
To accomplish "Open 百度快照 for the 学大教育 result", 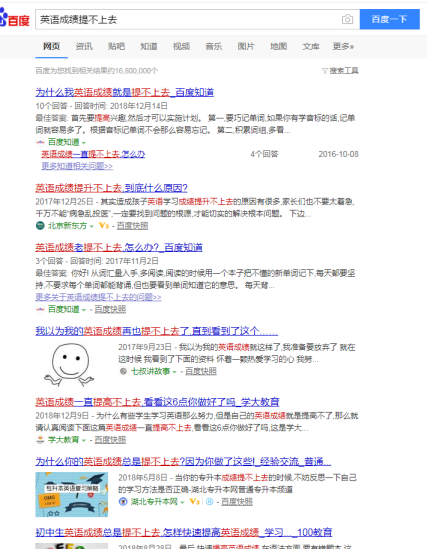I will coord(110,439).
